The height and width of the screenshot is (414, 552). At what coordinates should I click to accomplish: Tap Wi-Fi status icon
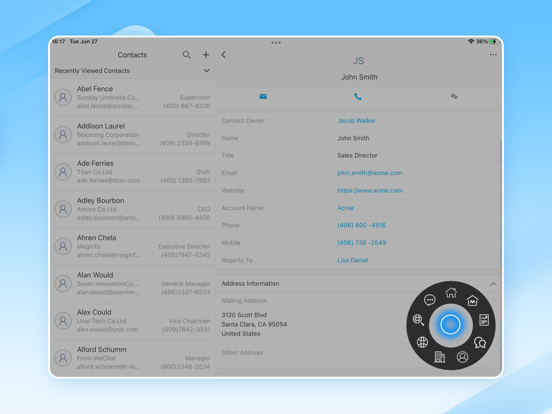(471, 42)
